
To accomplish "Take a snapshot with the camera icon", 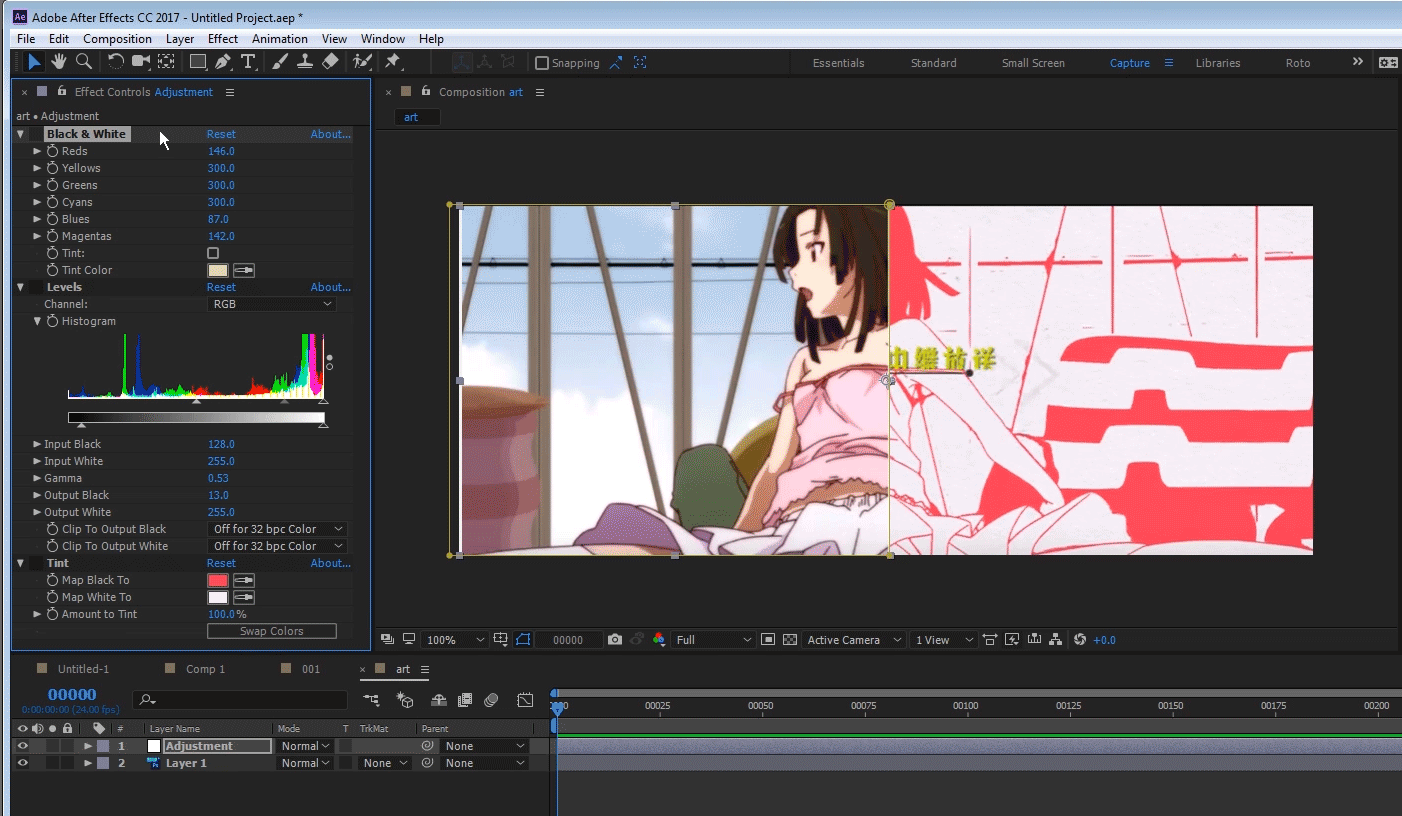I will coord(615,640).
